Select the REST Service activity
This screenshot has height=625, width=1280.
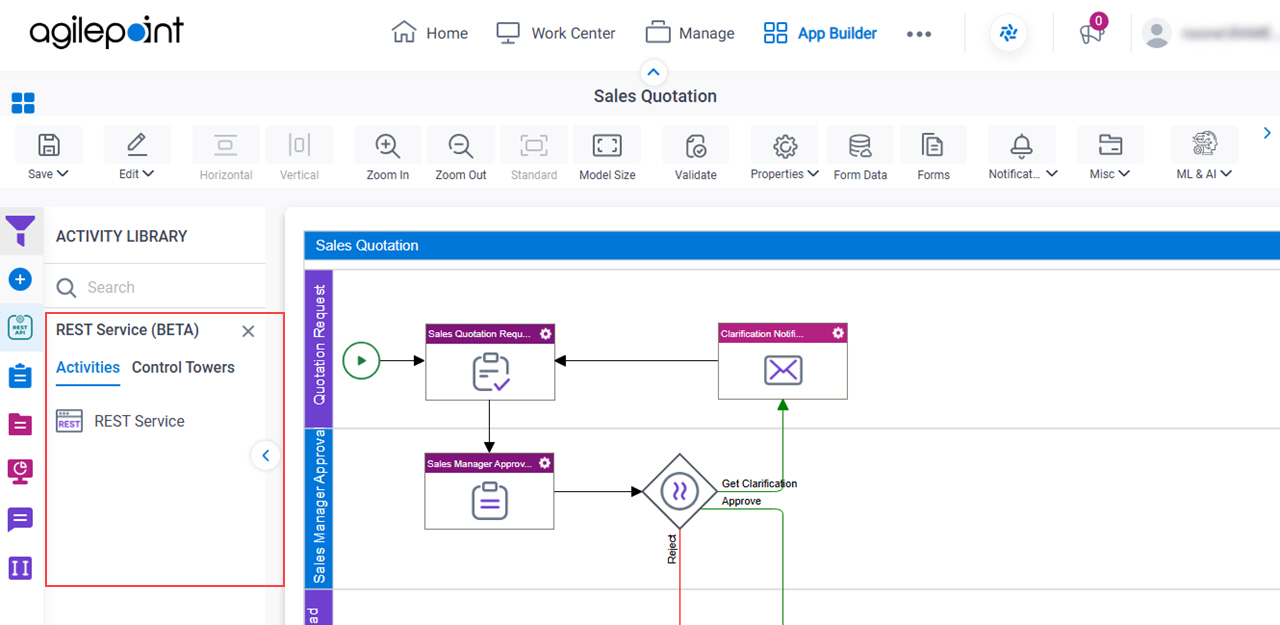(x=120, y=421)
